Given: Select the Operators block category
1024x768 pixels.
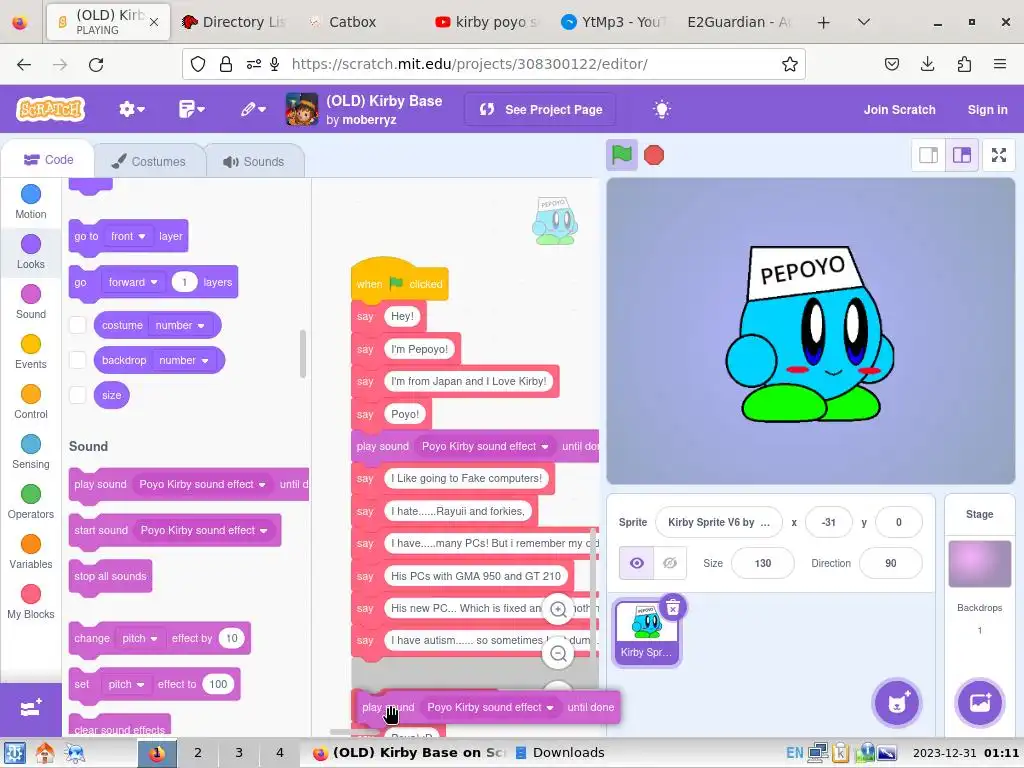Looking at the screenshot, I should click(31, 502).
